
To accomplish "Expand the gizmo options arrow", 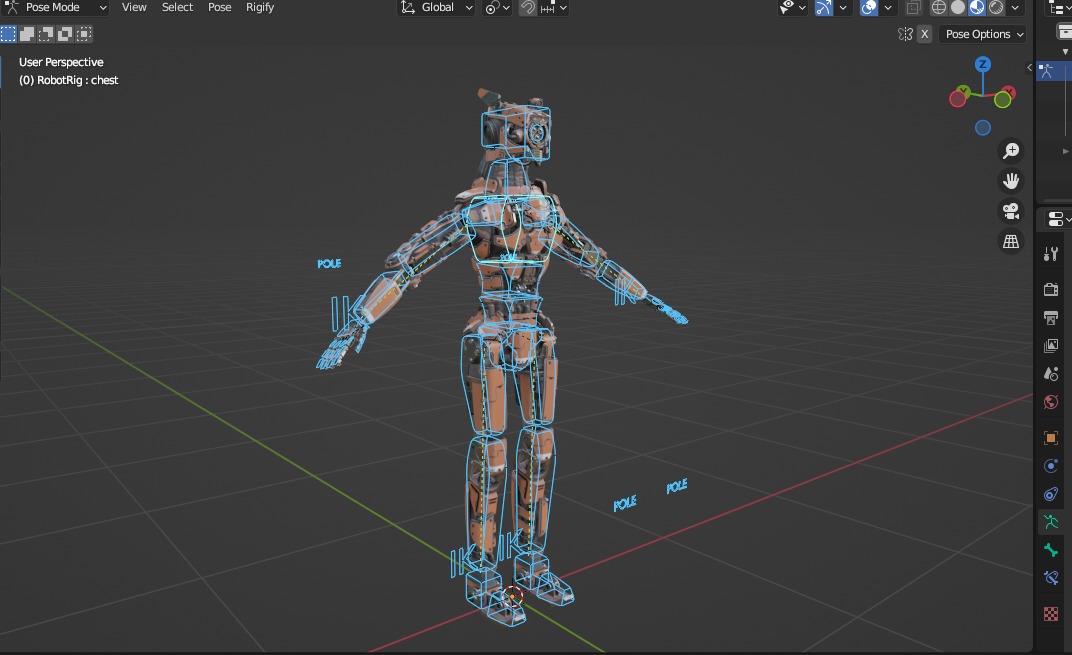I will click(x=843, y=8).
